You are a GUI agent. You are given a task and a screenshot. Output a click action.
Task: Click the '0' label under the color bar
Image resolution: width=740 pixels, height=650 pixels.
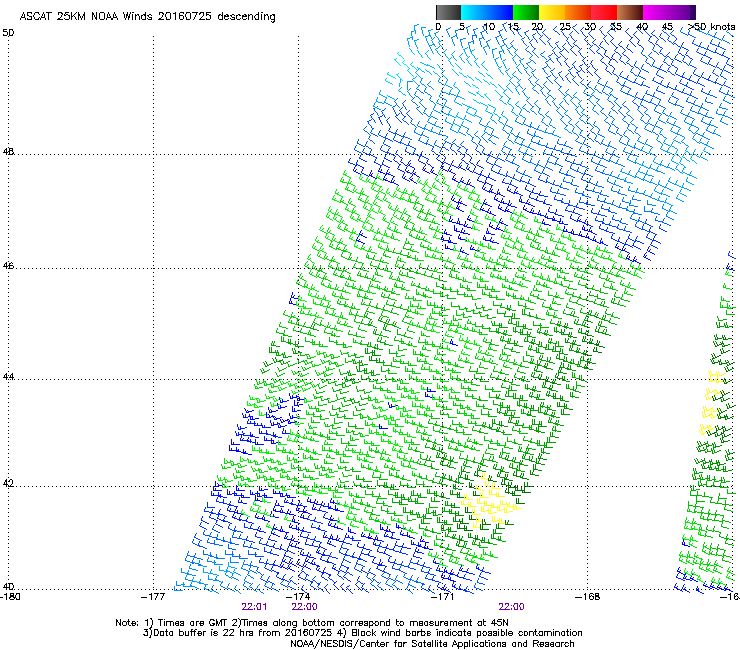coord(438,27)
